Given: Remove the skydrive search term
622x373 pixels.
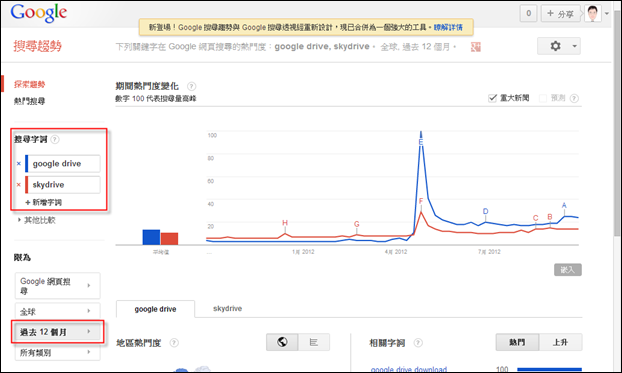Looking at the screenshot, I should pos(19,185).
